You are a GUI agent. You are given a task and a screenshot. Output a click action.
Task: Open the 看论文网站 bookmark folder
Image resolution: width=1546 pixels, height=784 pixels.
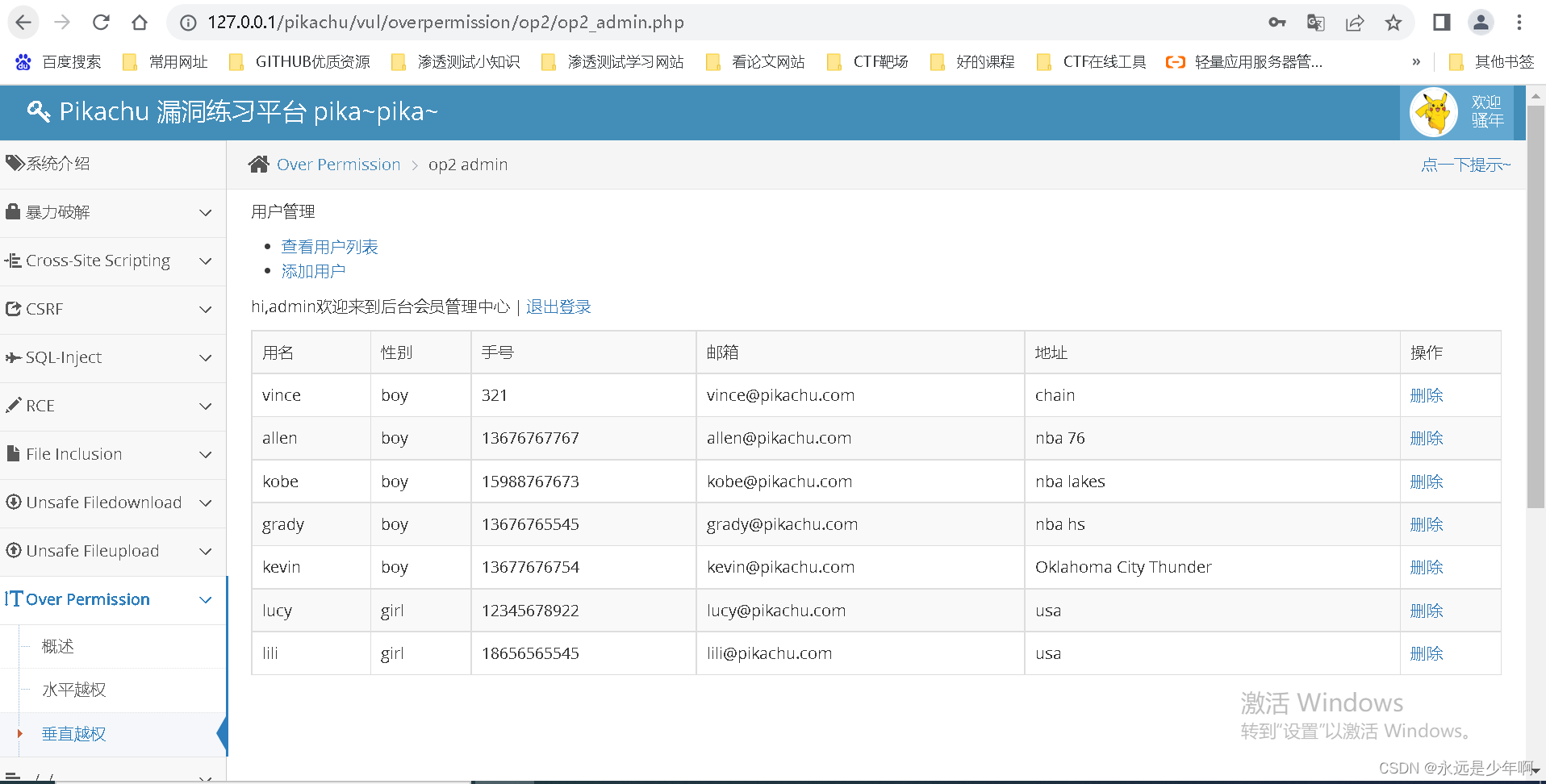[755, 62]
